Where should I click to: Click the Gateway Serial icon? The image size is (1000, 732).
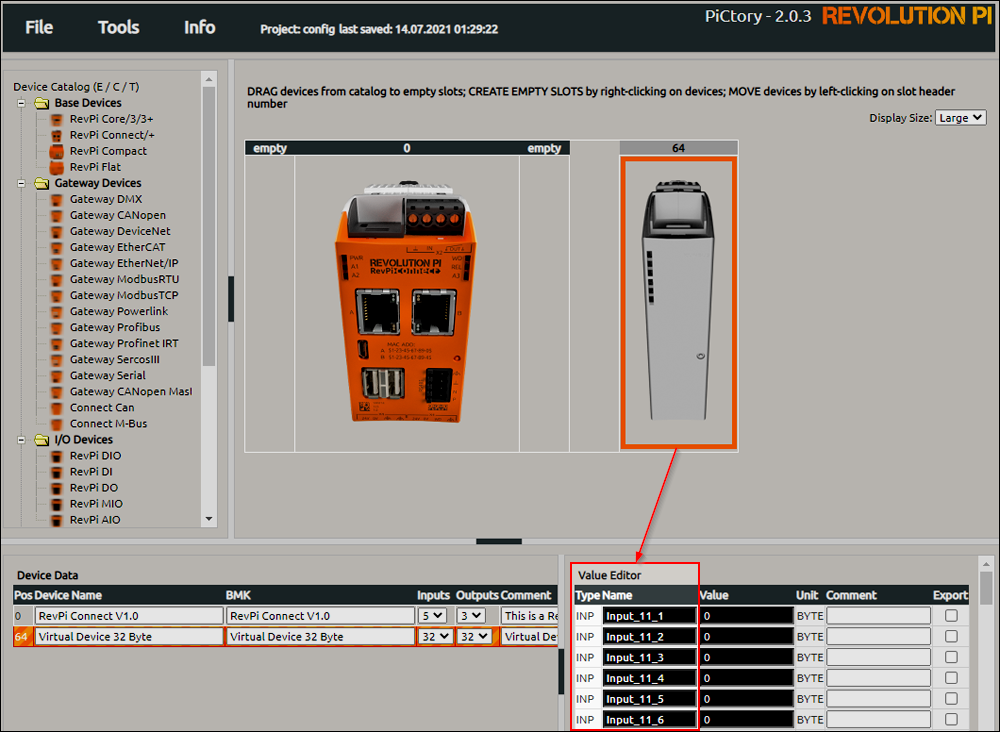[57, 376]
